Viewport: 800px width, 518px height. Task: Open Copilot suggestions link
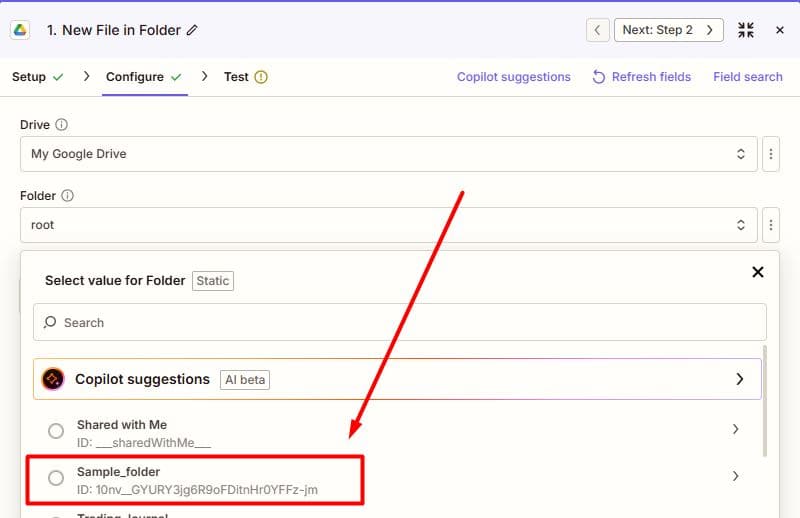click(x=513, y=77)
